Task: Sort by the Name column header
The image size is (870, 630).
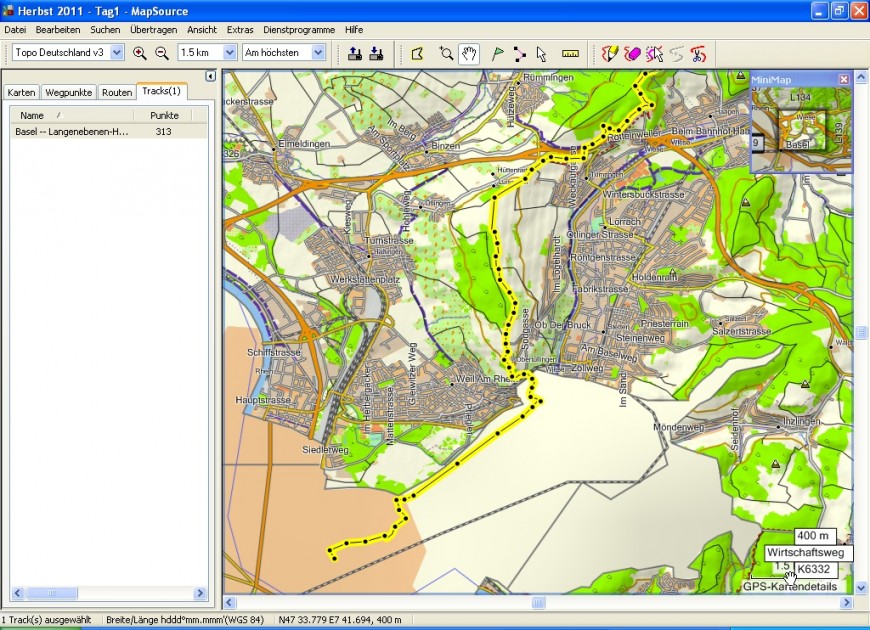Action: point(72,115)
